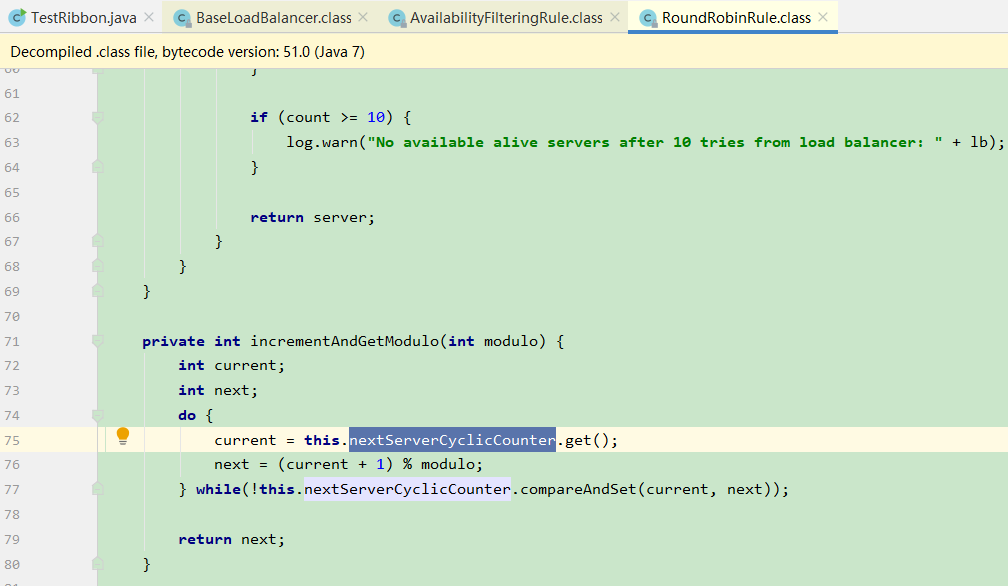Collapse fold marker at line 68
Image resolution: width=1008 pixels, height=586 pixels.
click(98, 266)
